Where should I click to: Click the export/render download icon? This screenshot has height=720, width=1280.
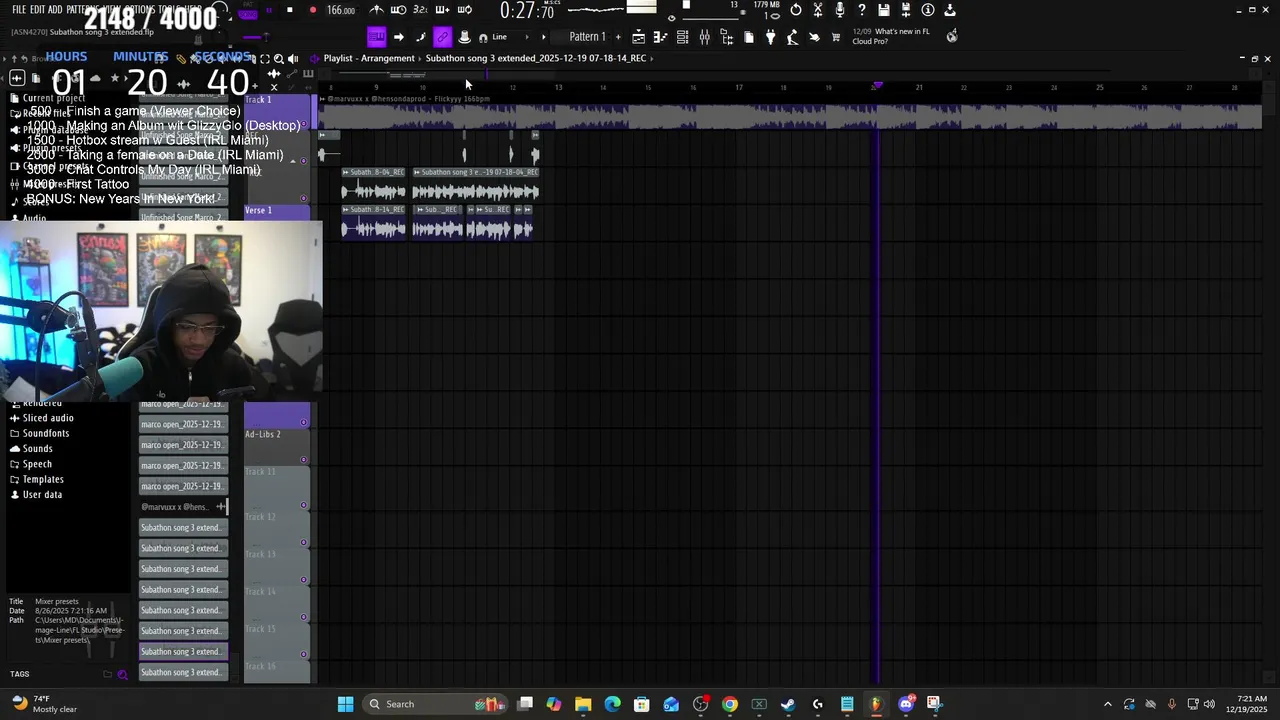(x=949, y=10)
